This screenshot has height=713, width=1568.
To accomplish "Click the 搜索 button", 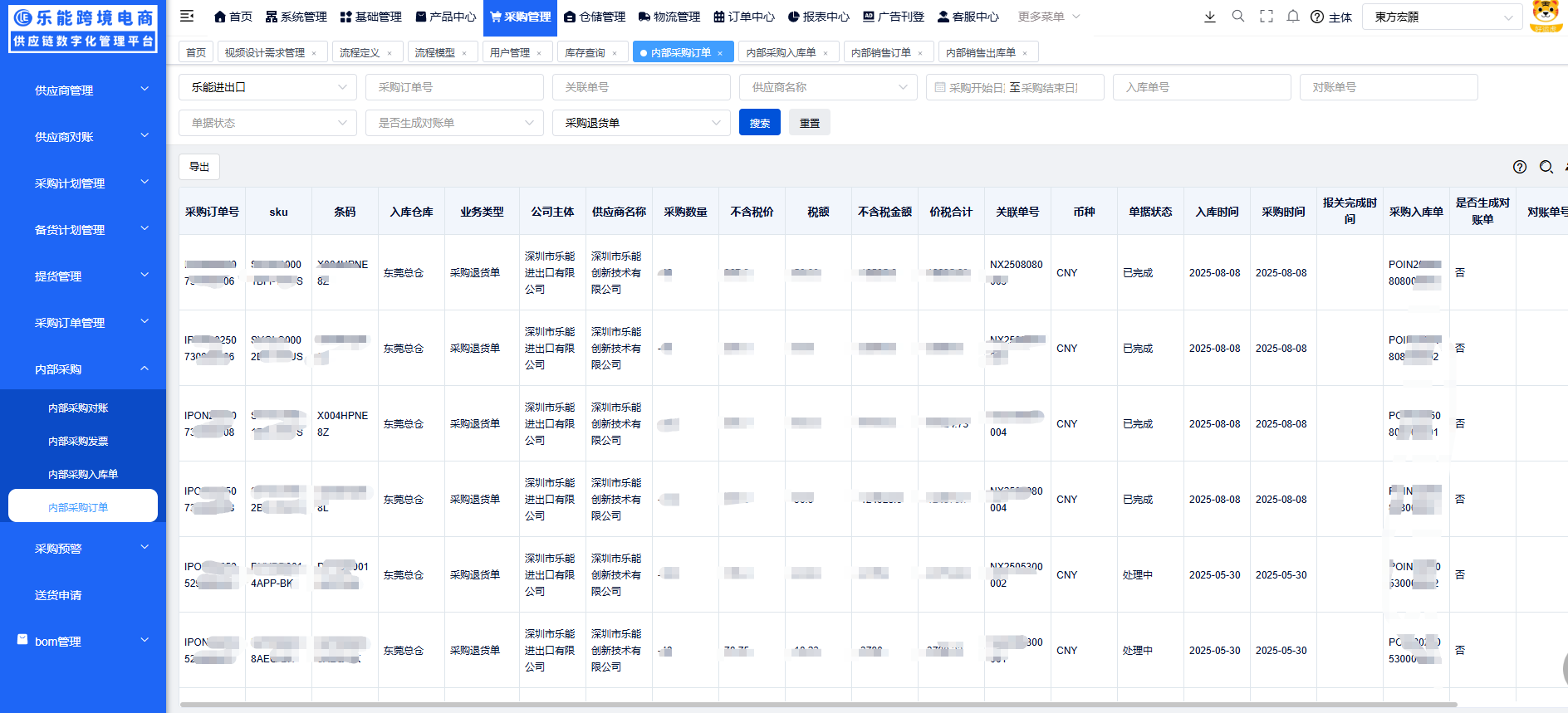I will pos(759,123).
